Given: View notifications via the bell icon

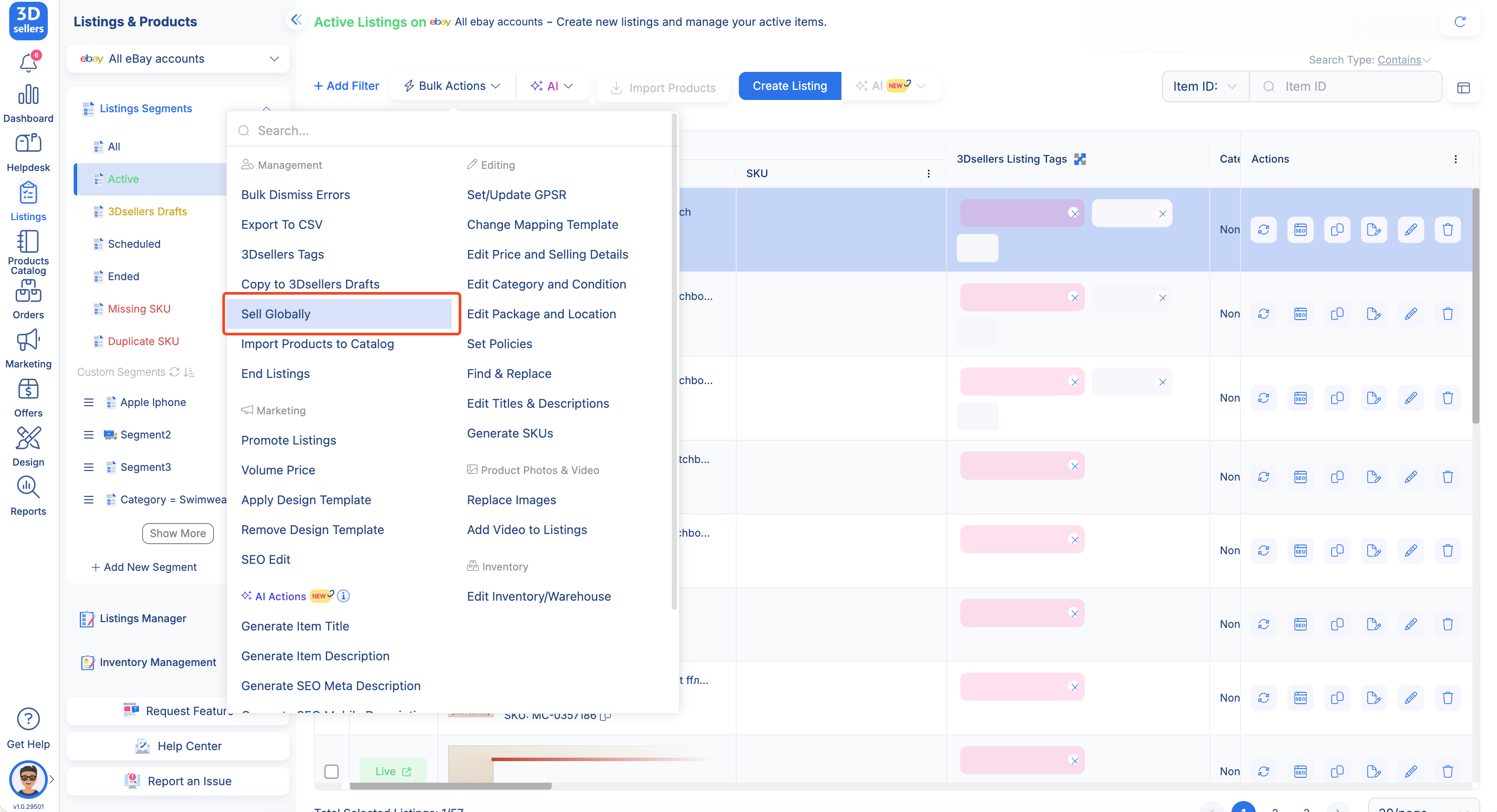Looking at the screenshot, I should tap(29, 62).
